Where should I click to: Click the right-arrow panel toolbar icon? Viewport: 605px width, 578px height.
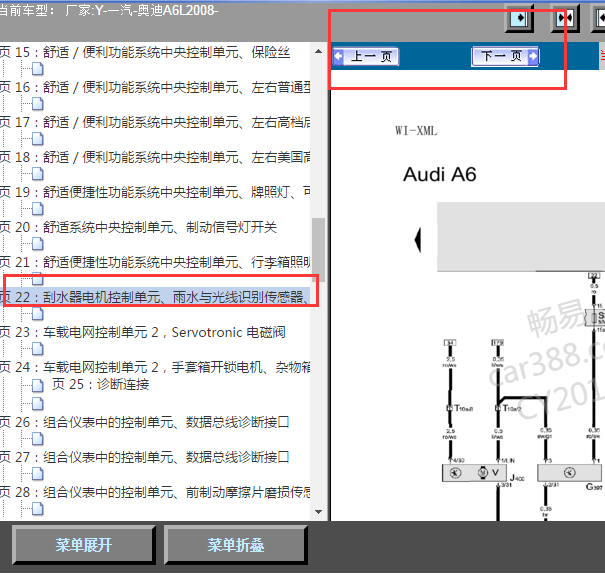click(x=519, y=19)
